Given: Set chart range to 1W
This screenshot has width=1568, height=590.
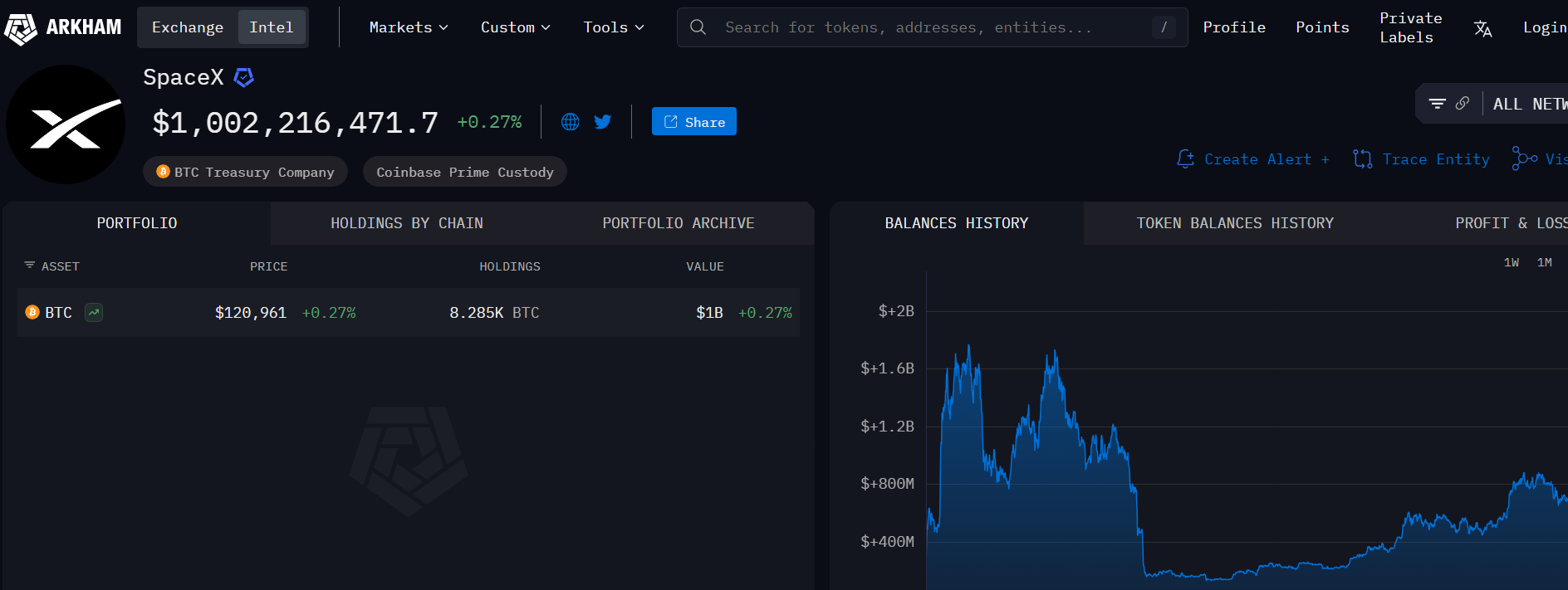Looking at the screenshot, I should tap(1512, 262).
